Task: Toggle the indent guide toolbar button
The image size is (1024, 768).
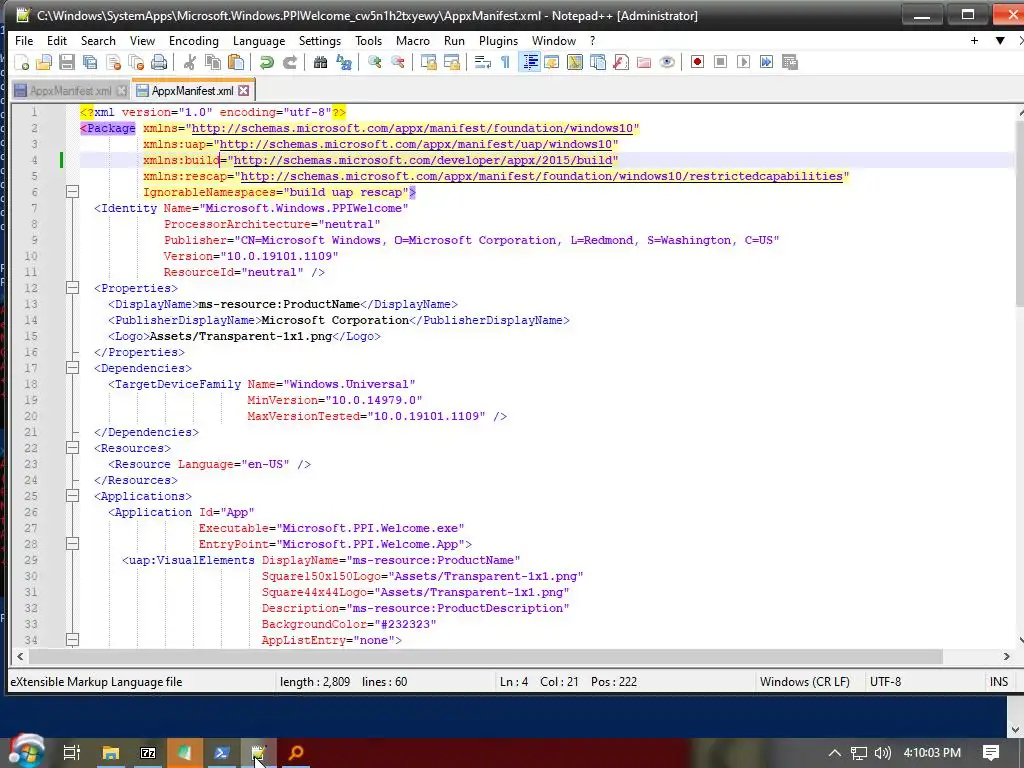Action: coord(530,62)
